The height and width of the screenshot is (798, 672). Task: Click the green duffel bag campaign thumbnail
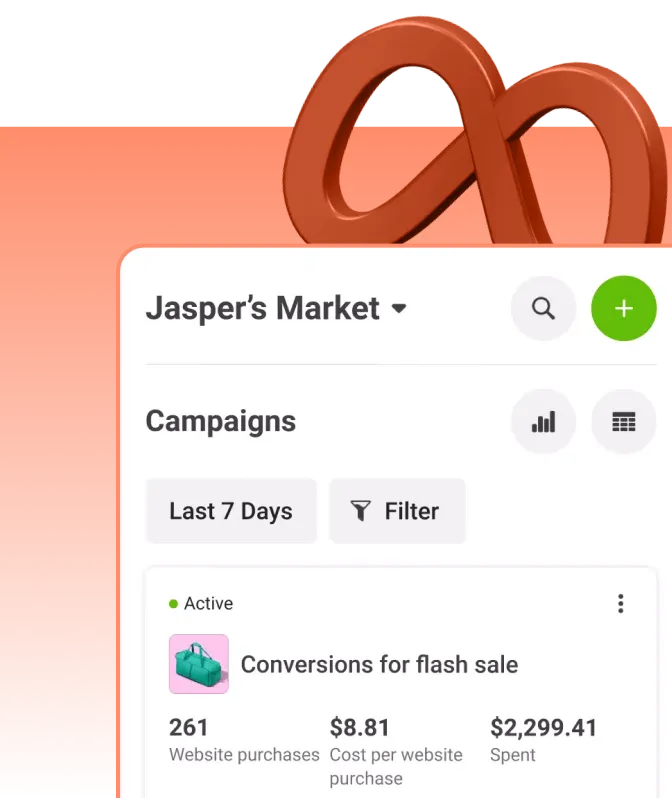click(199, 664)
